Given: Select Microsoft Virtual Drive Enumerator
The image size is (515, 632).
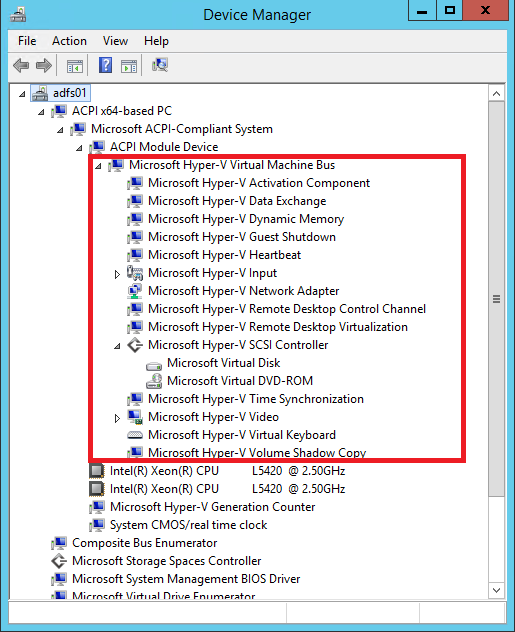Looking at the screenshot, I should coord(164,595).
